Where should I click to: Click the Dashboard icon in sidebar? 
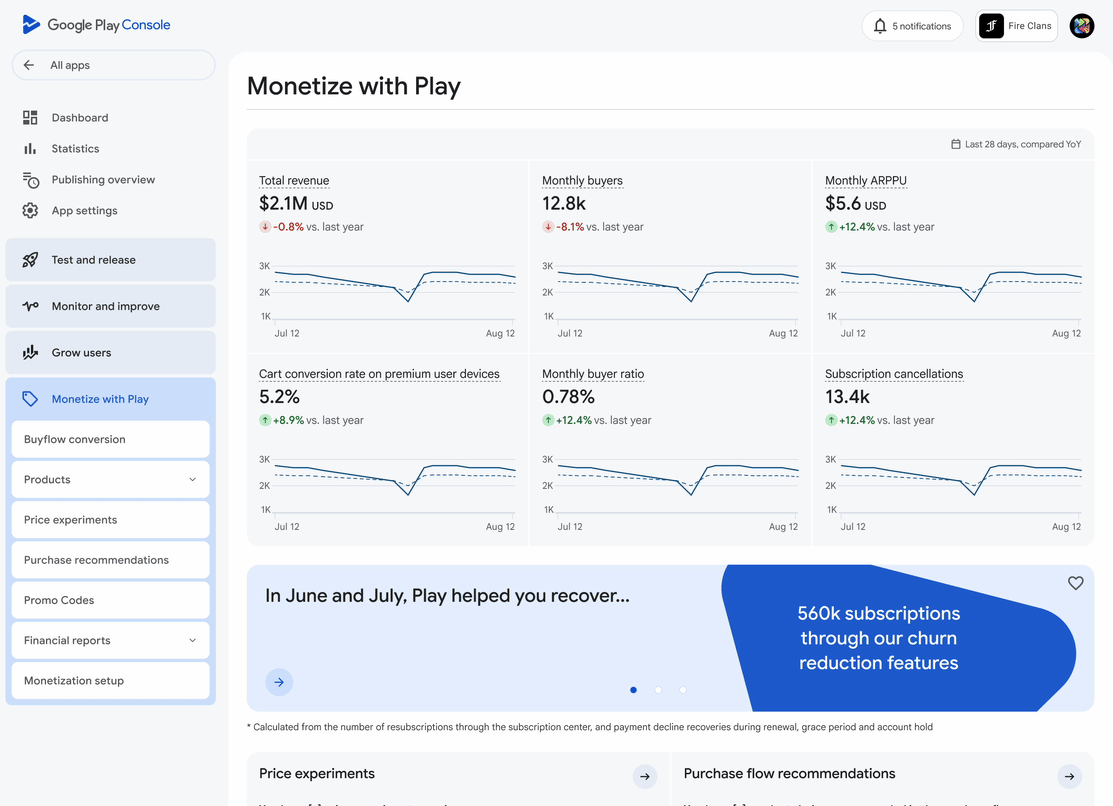tap(30, 118)
